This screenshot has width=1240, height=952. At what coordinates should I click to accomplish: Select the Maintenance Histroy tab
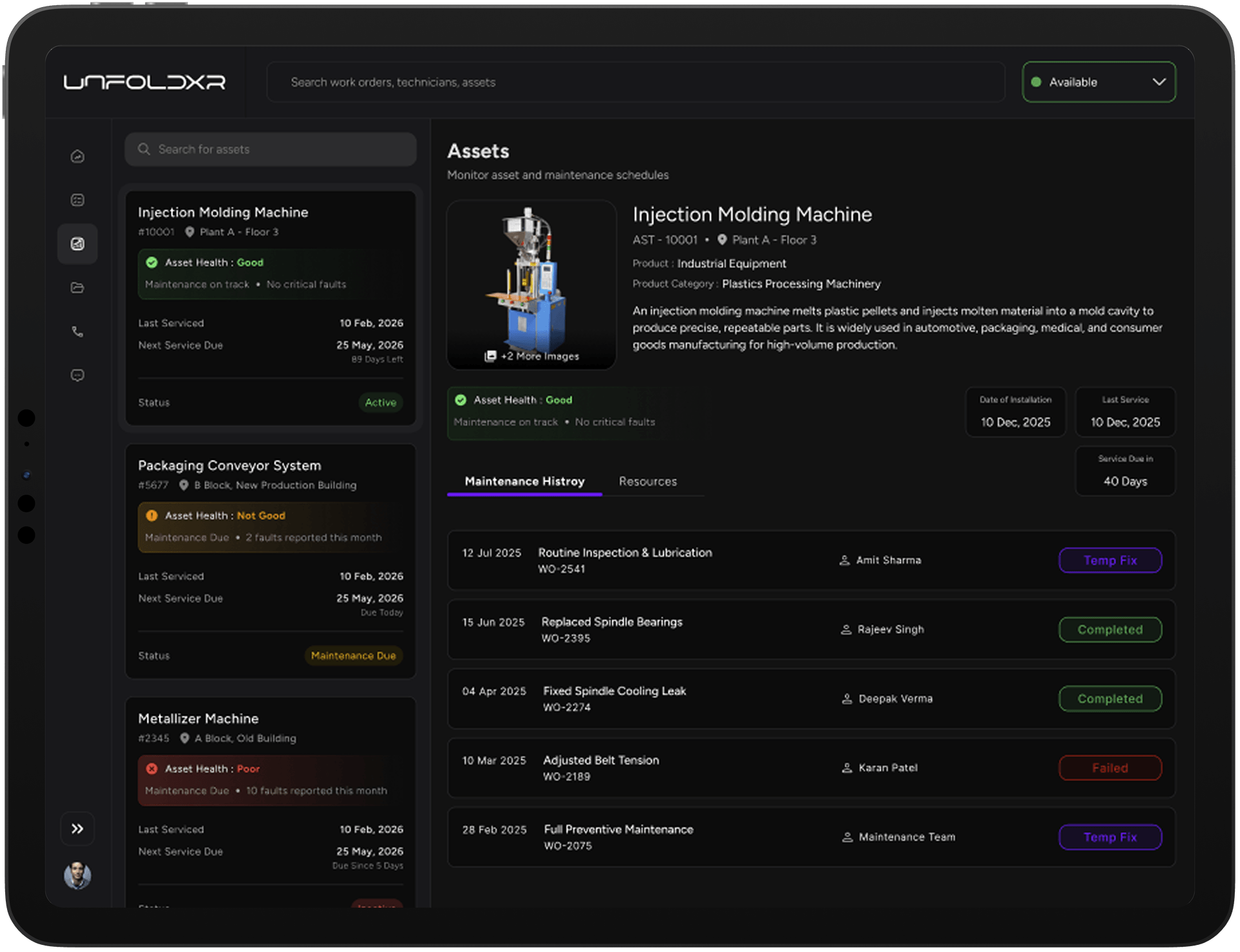coord(524,481)
